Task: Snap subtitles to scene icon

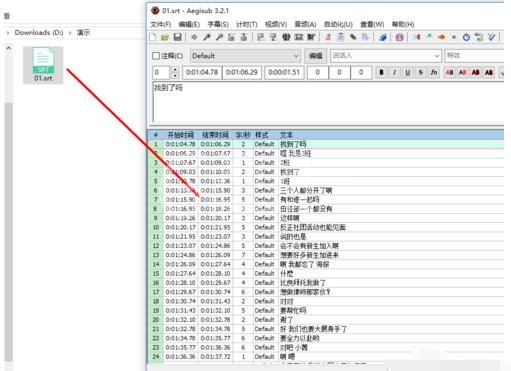Action: (298, 37)
